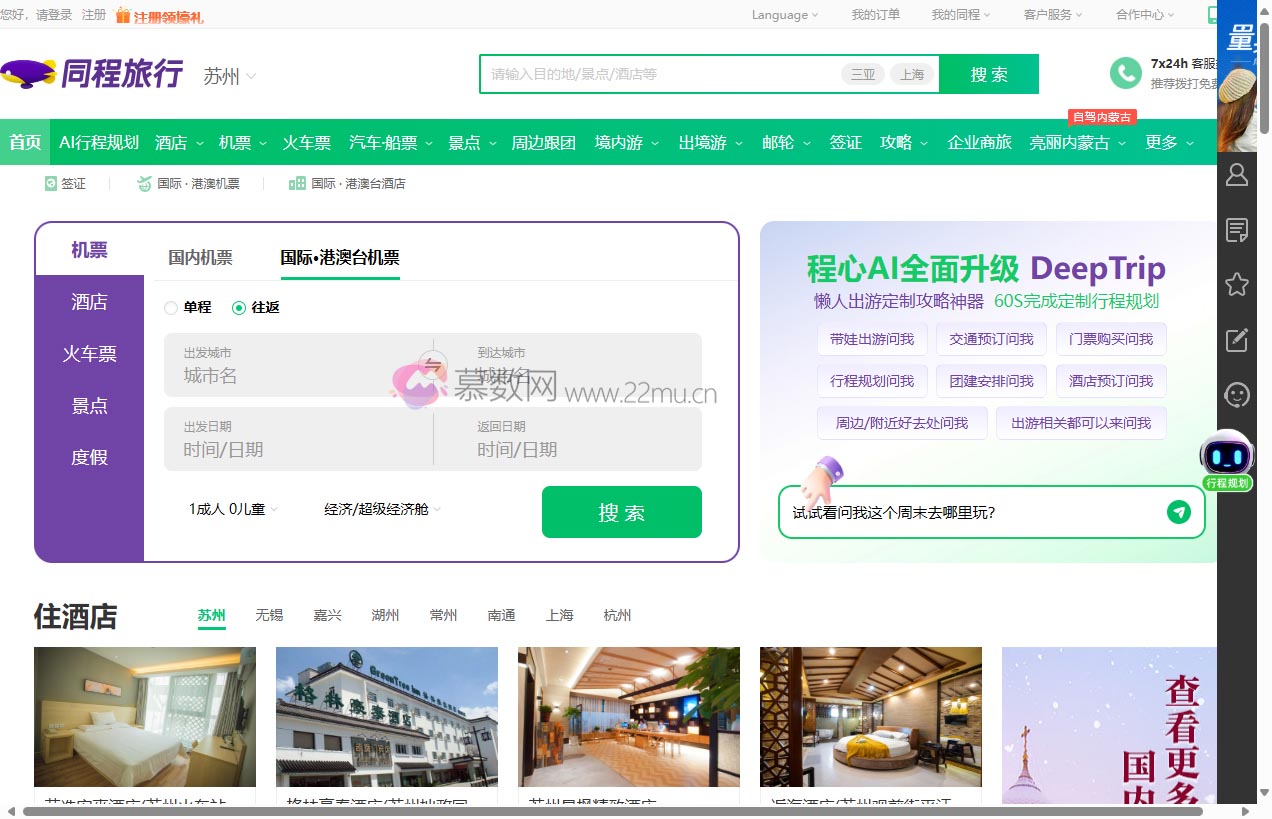The image size is (1272, 819).
Task: Open the robot 行程规划 assistant icon
Action: pyautogui.click(x=1227, y=460)
